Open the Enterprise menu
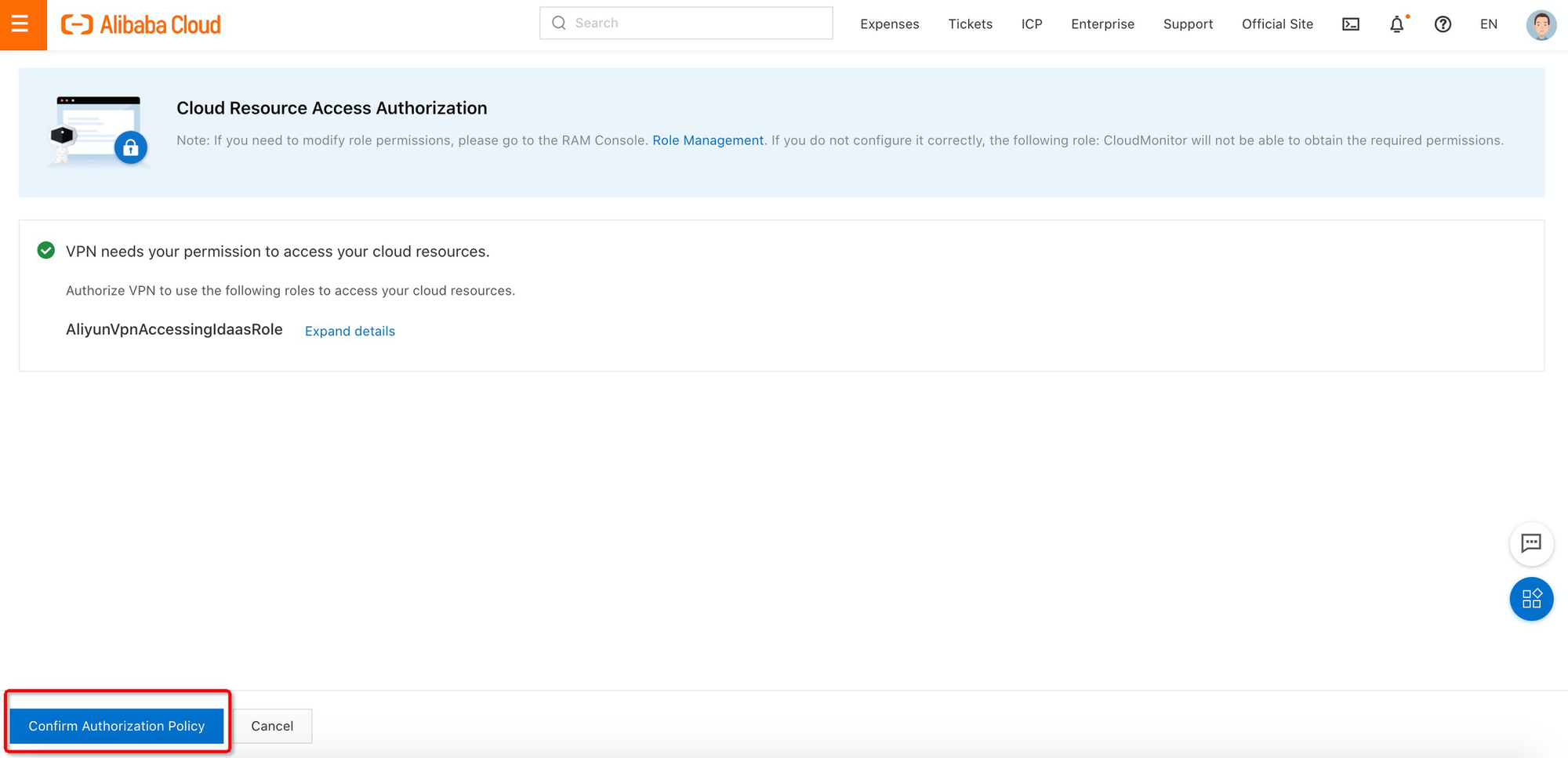This screenshot has width=1568, height=758. click(1102, 24)
